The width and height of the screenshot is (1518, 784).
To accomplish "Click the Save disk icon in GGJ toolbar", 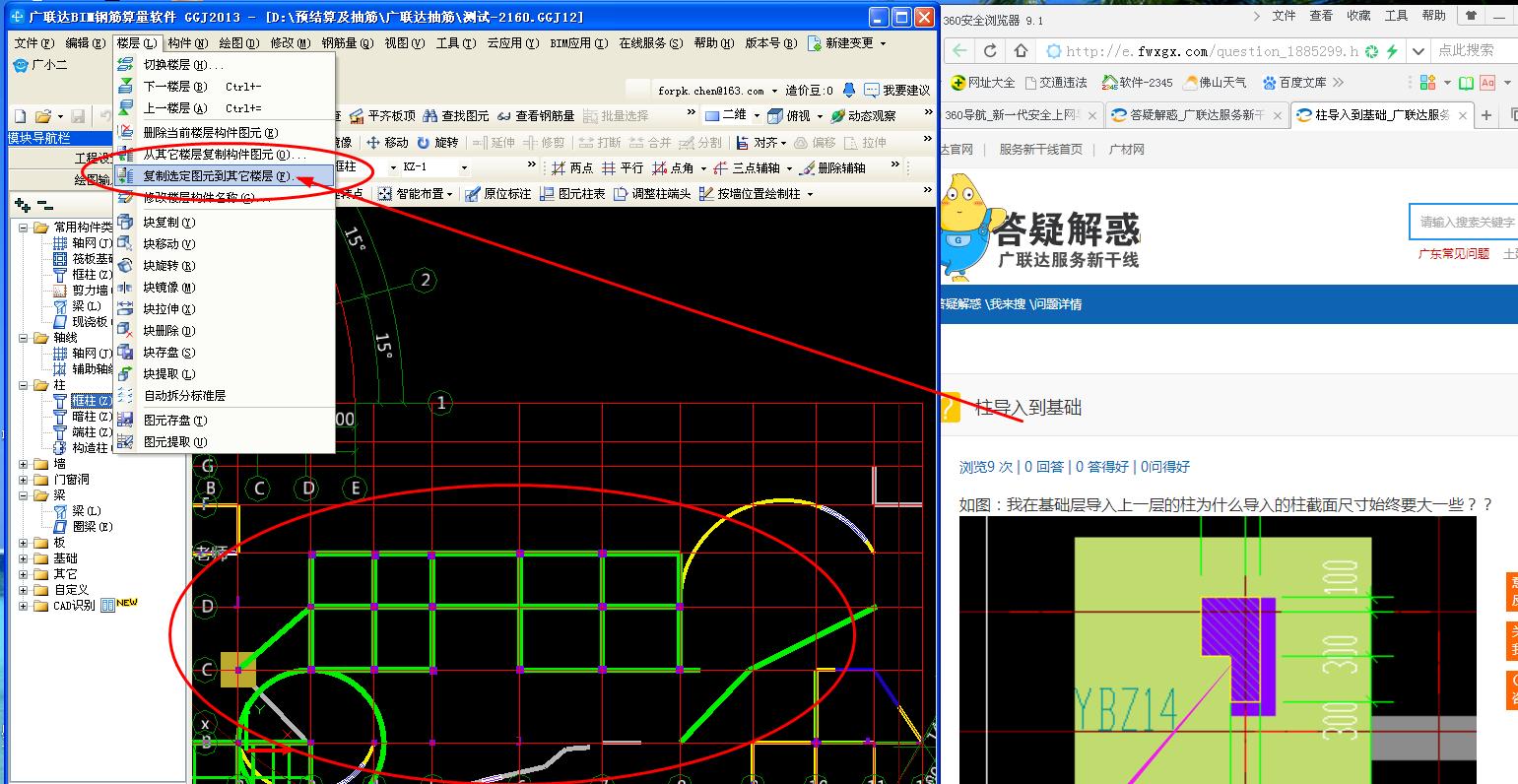I will click(x=78, y=116).
